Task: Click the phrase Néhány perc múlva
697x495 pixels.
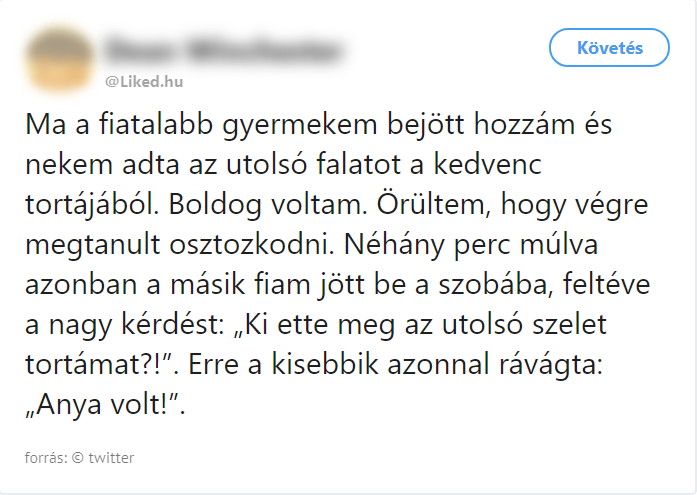Action: click(x=471, y=244)
